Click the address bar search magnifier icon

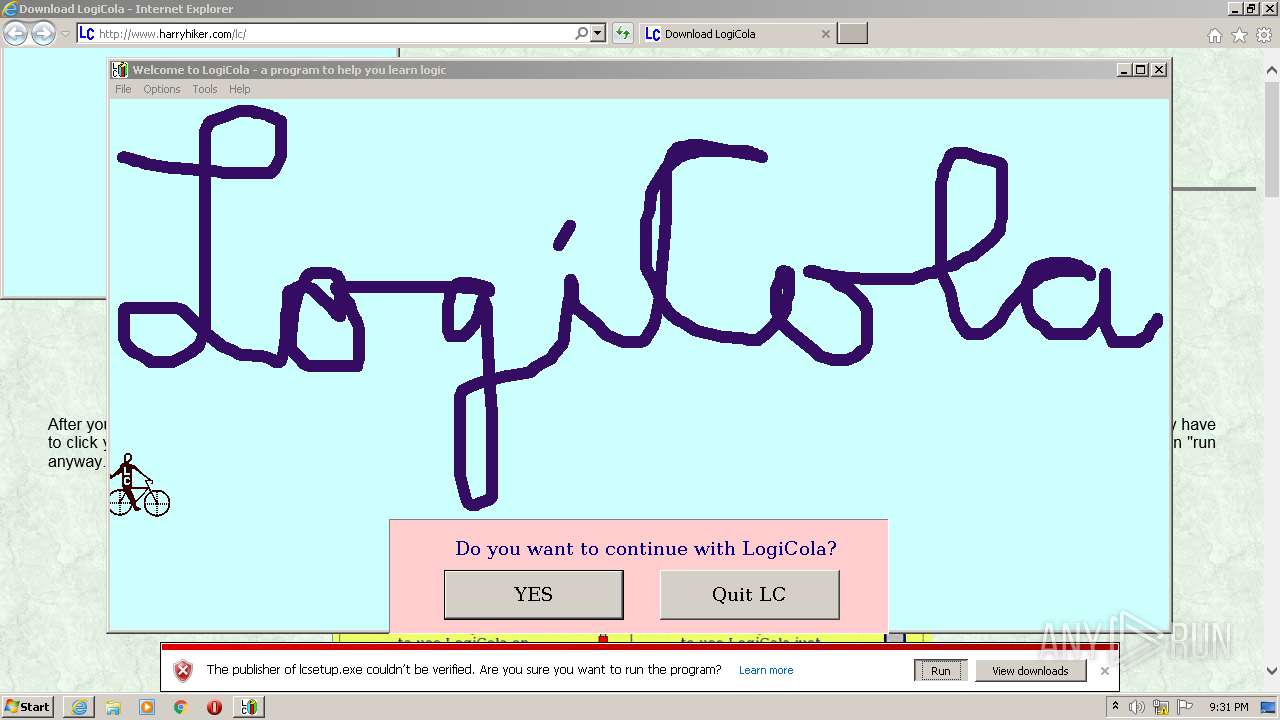point(582,33)
